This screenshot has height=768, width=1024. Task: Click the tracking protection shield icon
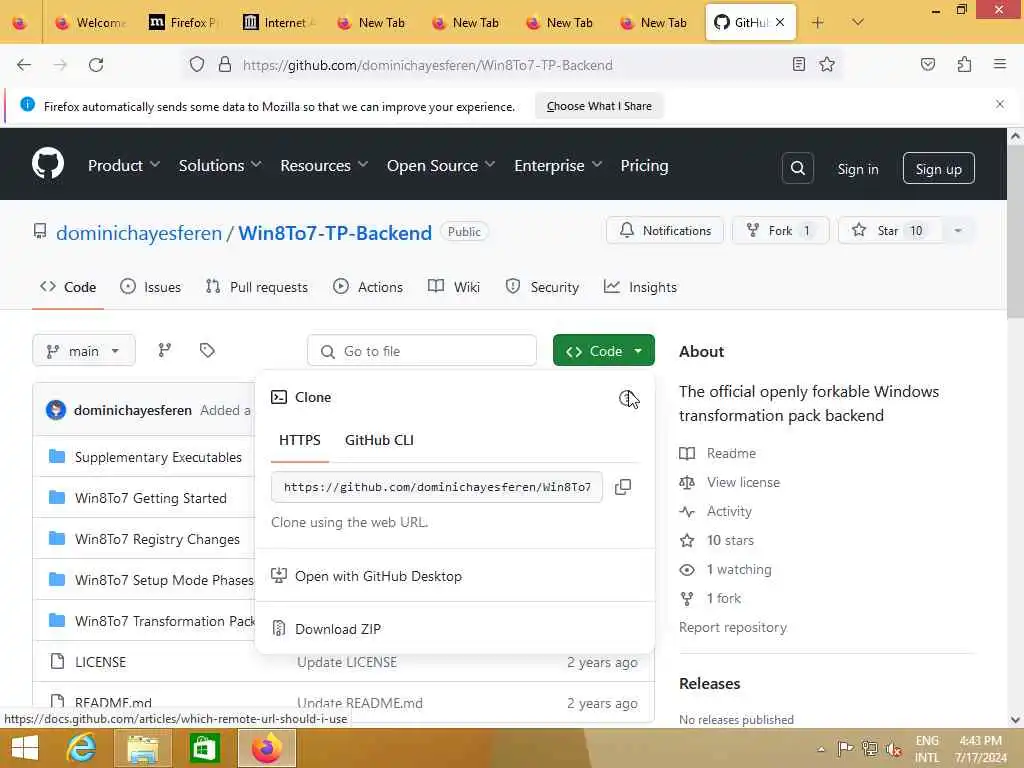(197, 65)
